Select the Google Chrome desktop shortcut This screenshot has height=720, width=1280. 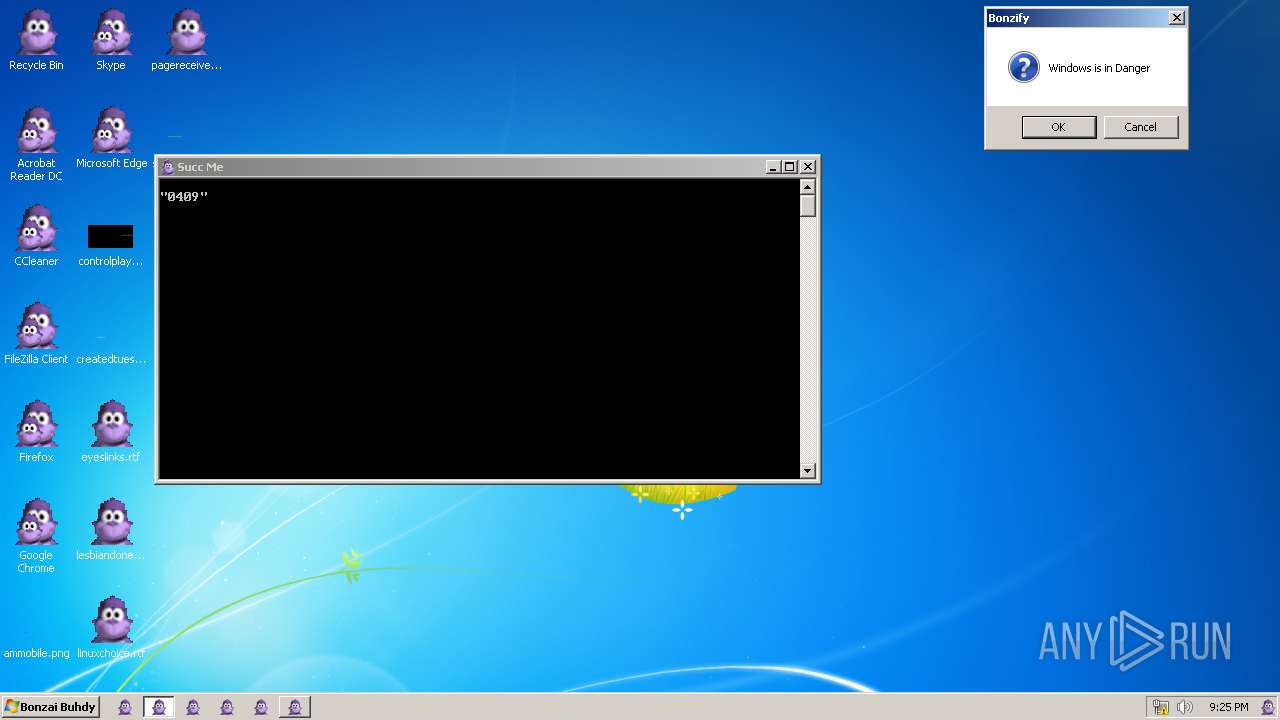(36, 536)
